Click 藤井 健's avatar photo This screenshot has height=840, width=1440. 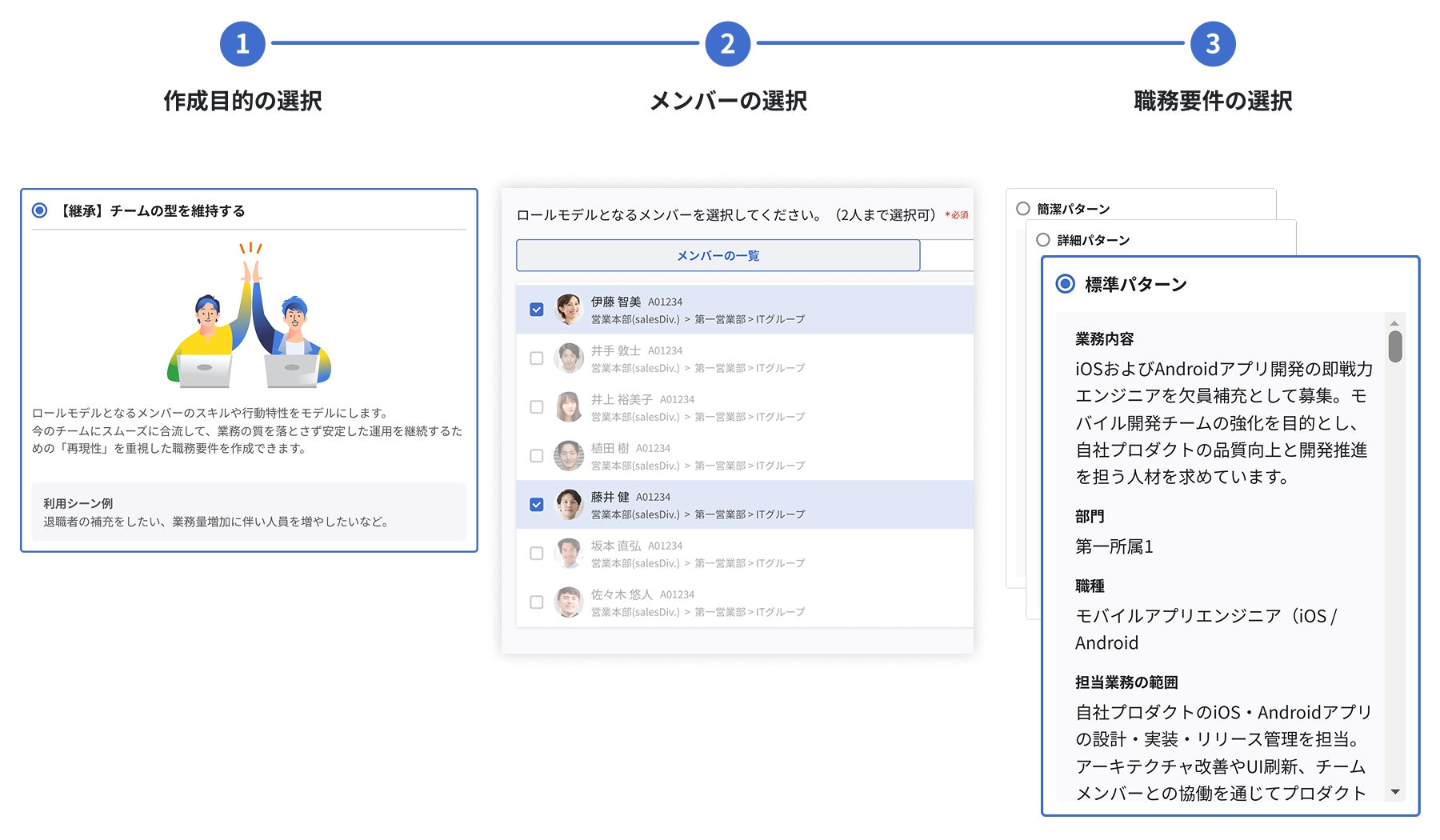569,505
